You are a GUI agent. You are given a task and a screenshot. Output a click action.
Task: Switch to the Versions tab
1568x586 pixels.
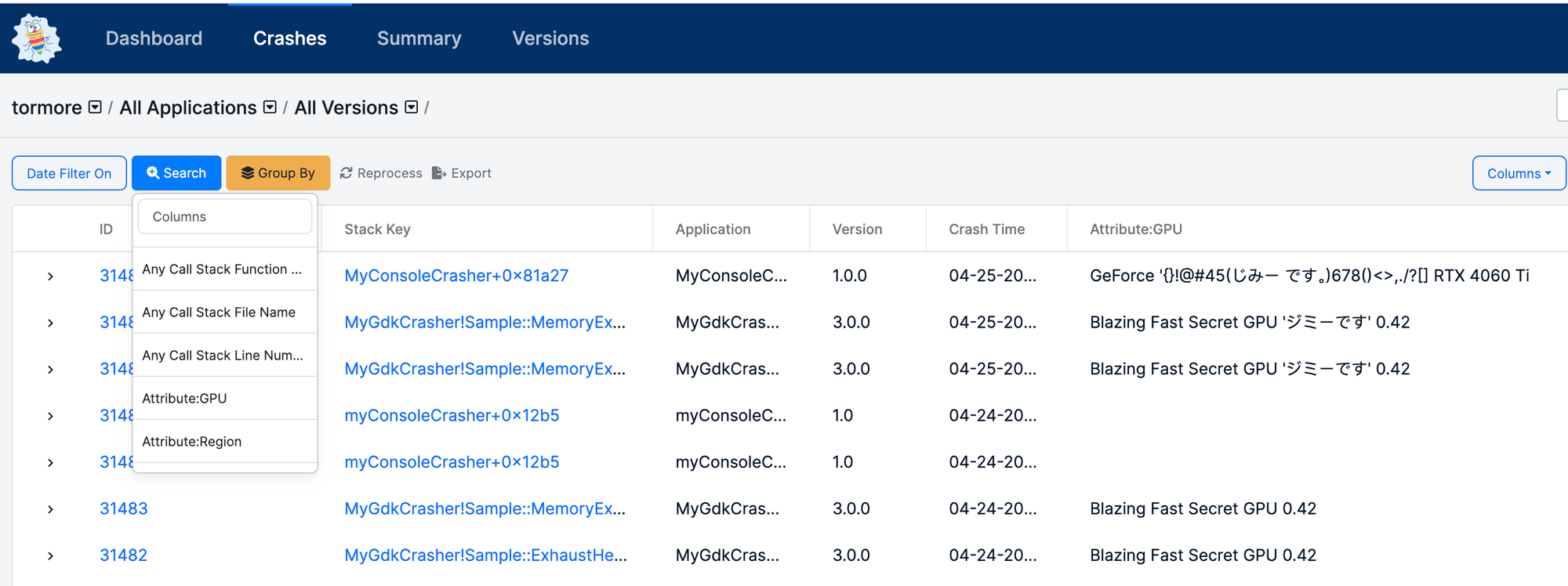pyautogui.click(x=550, y=38)
